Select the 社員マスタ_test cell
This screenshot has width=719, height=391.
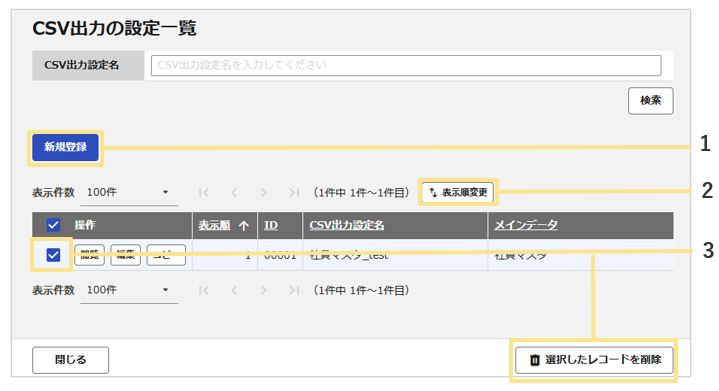pyautogui.click(x=395, y=255)
